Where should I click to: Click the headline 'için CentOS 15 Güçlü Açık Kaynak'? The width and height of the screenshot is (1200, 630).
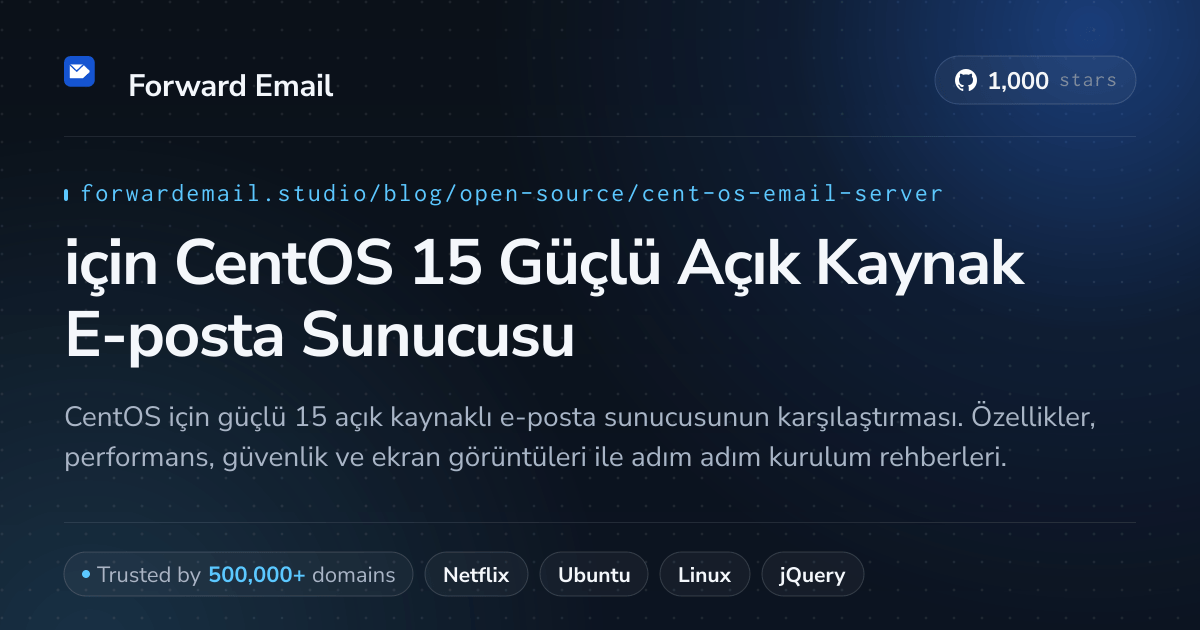click(x=544, y=265)
